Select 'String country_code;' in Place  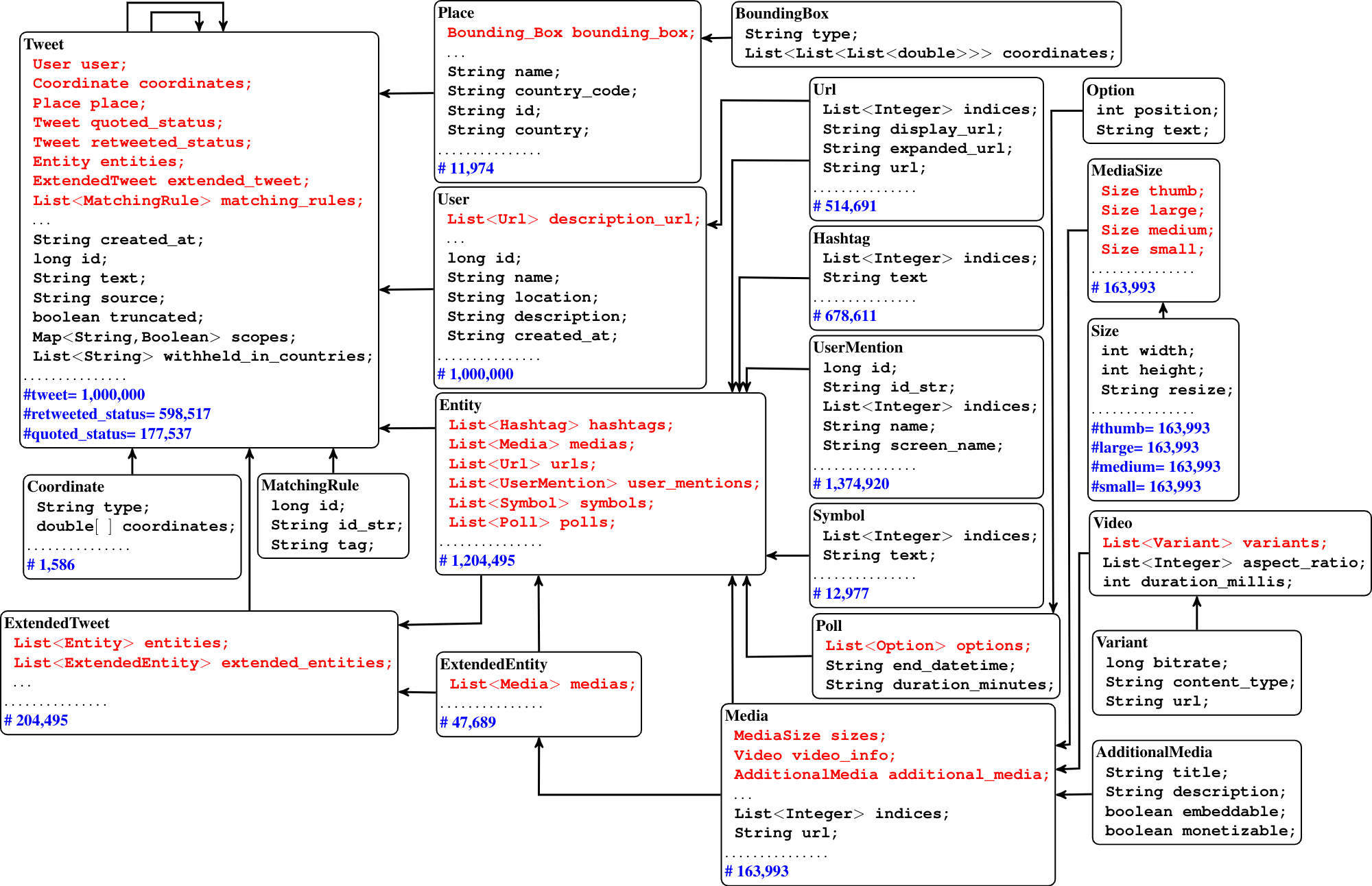(x=542, y=91)
